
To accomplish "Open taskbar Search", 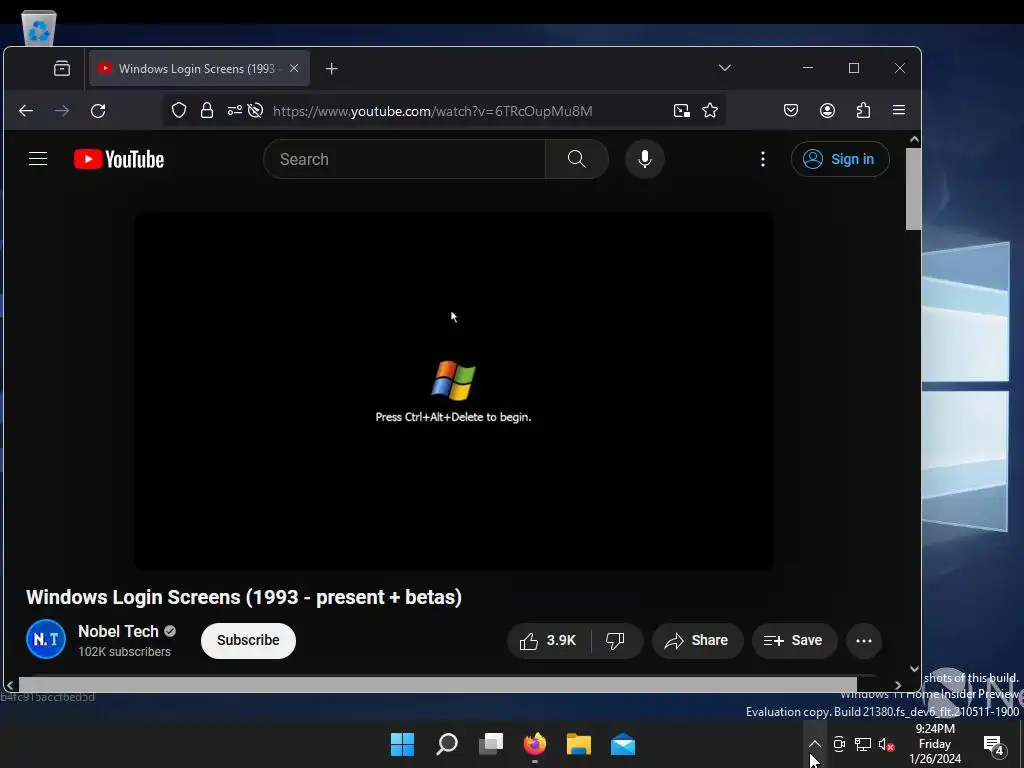I will 447,744.
